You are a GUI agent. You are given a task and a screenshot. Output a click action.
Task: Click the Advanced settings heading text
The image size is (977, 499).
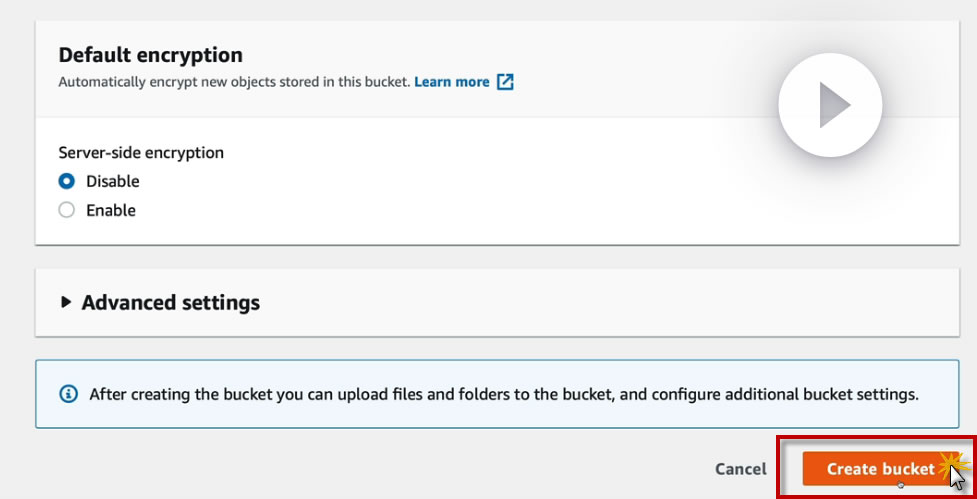click(x=170, y=302)
